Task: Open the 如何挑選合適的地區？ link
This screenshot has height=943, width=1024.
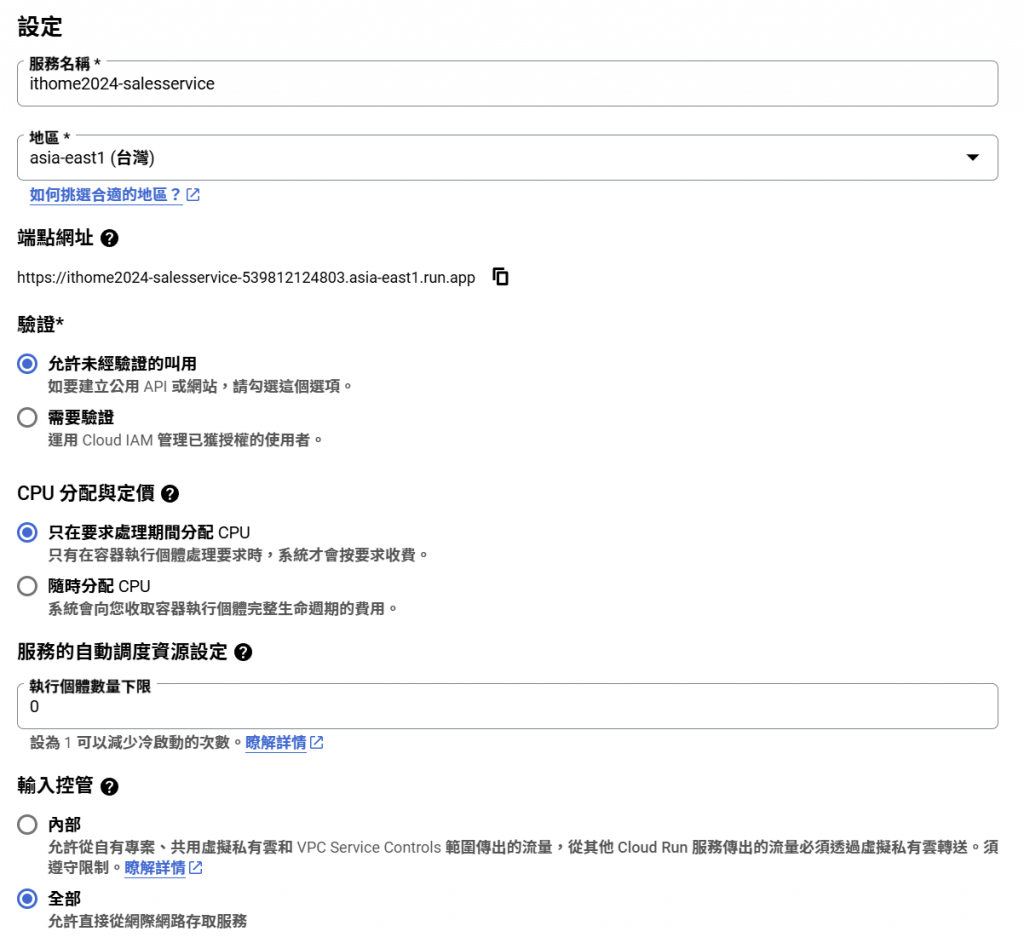Action: coord(105,195)
